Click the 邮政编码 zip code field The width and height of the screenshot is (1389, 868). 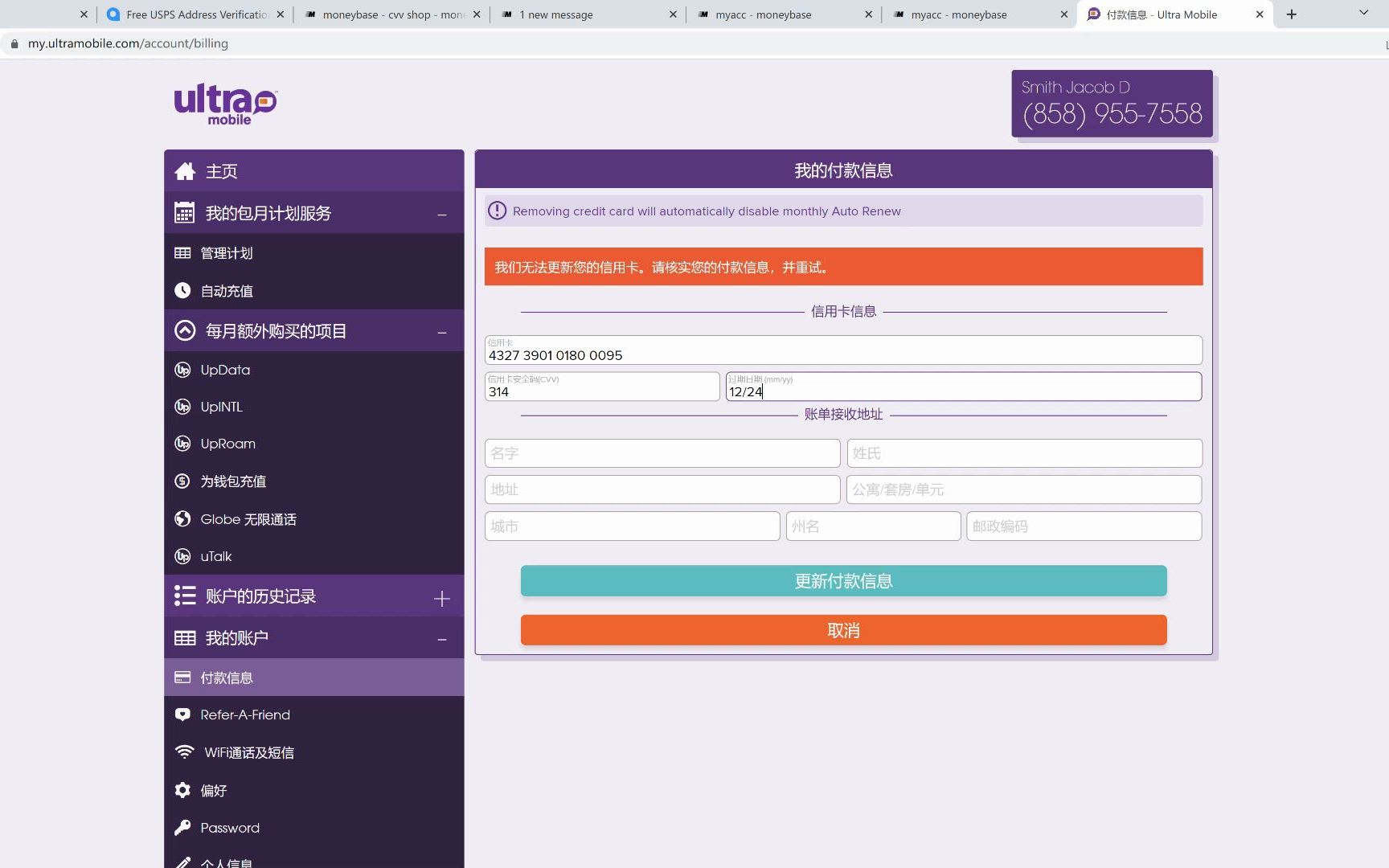[x=1084, y=526]
